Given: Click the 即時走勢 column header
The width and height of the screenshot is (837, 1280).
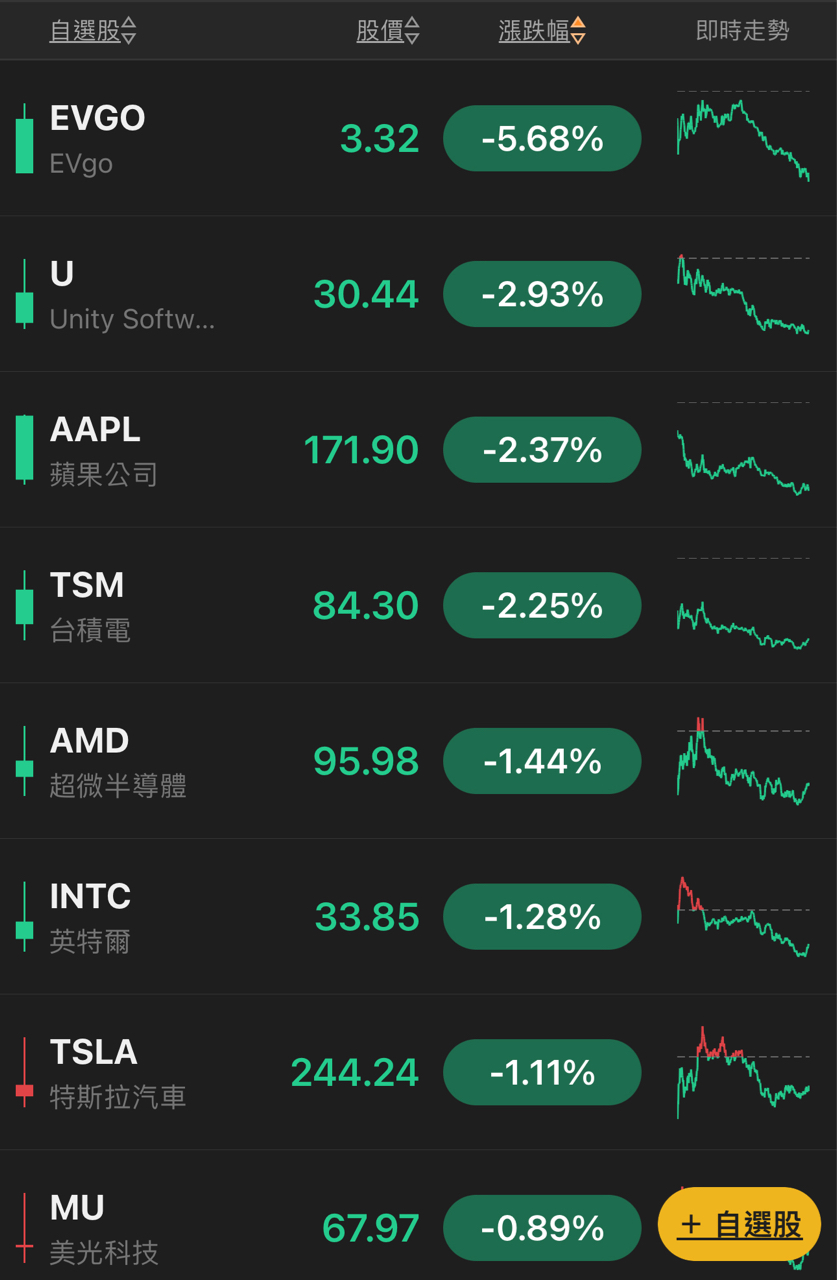Looking at the screenshot, I should click(x=742, y=32).
